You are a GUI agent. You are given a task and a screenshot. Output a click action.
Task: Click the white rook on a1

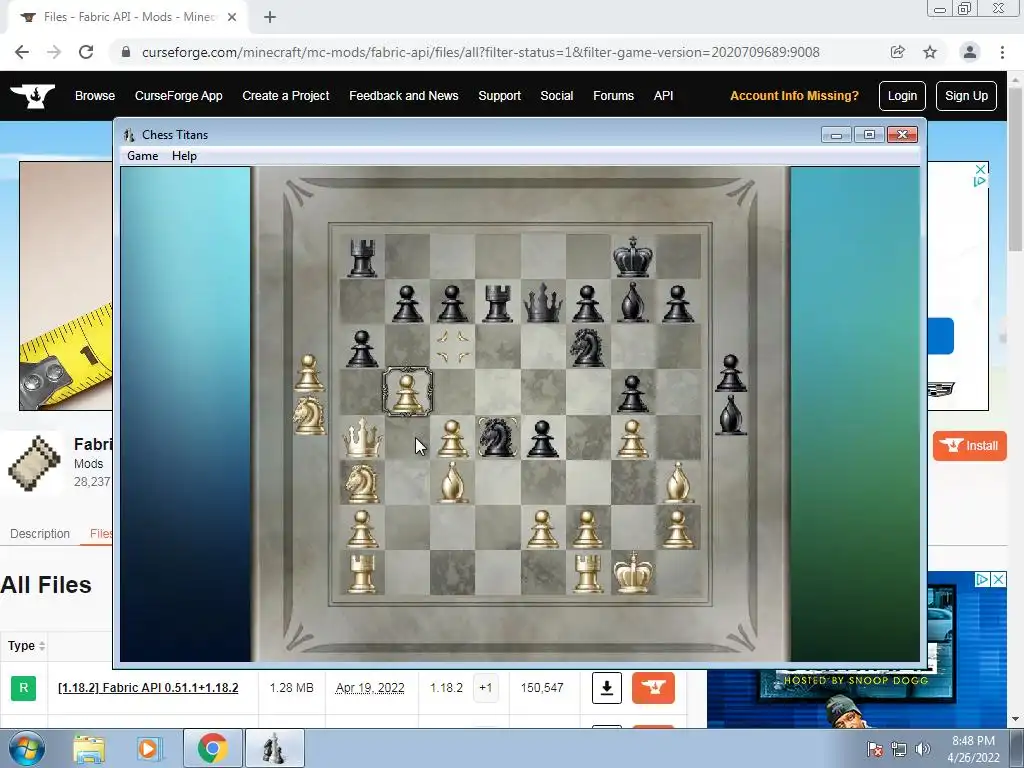pos(362,573)
